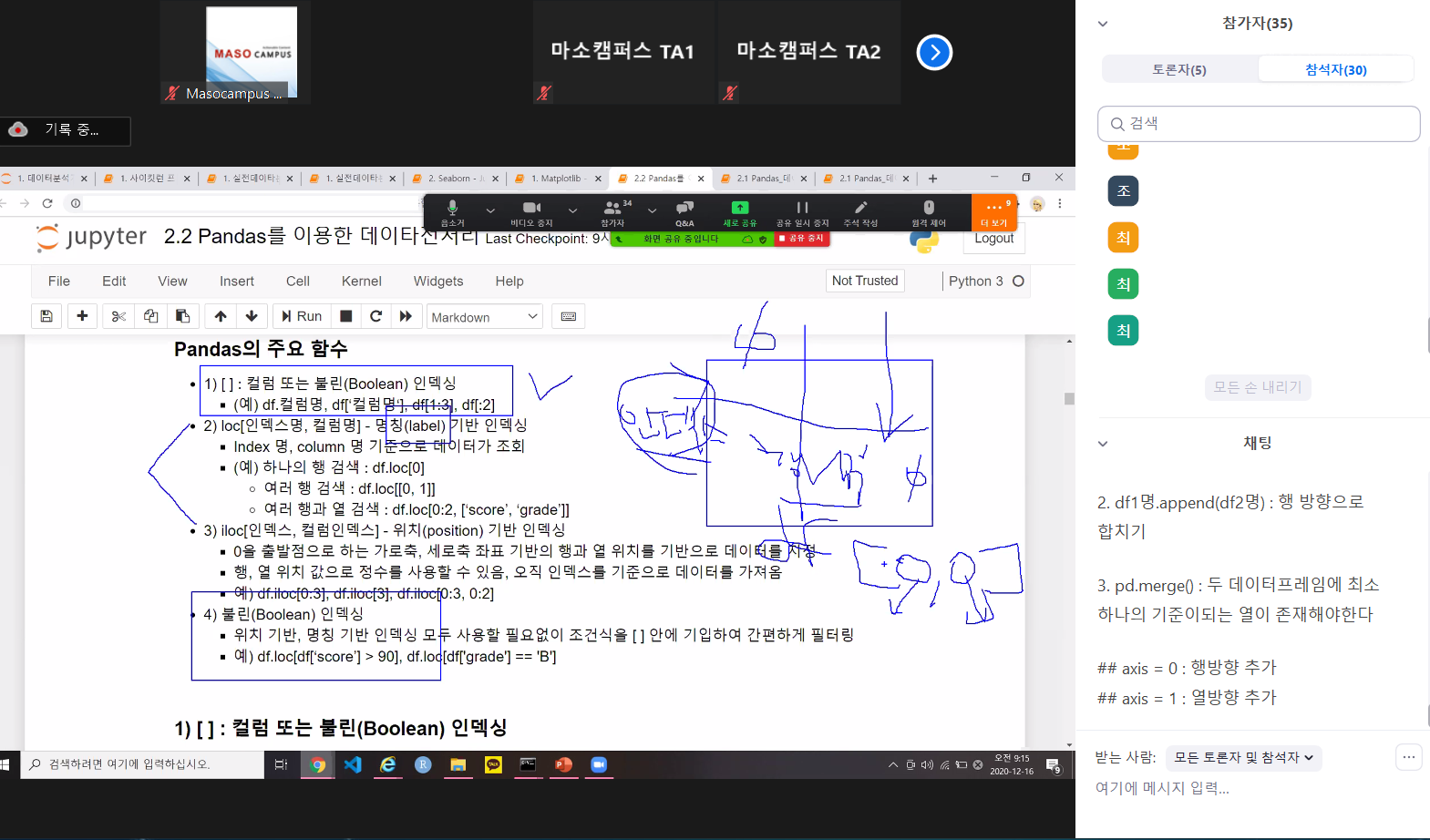Toggle video off in Zoom toolbar
The width and height of the screenshot is (1430, 840).
[x=531, y=211]
